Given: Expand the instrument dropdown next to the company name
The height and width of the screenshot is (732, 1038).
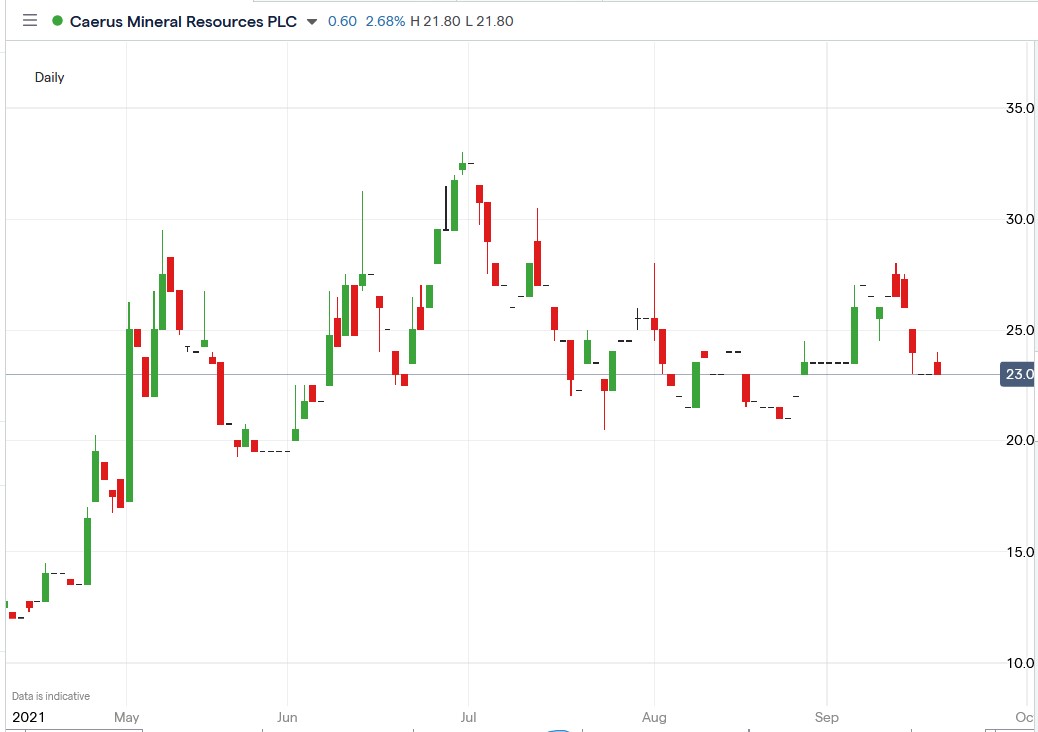Looking at the screenshot, I should [314, 21].
